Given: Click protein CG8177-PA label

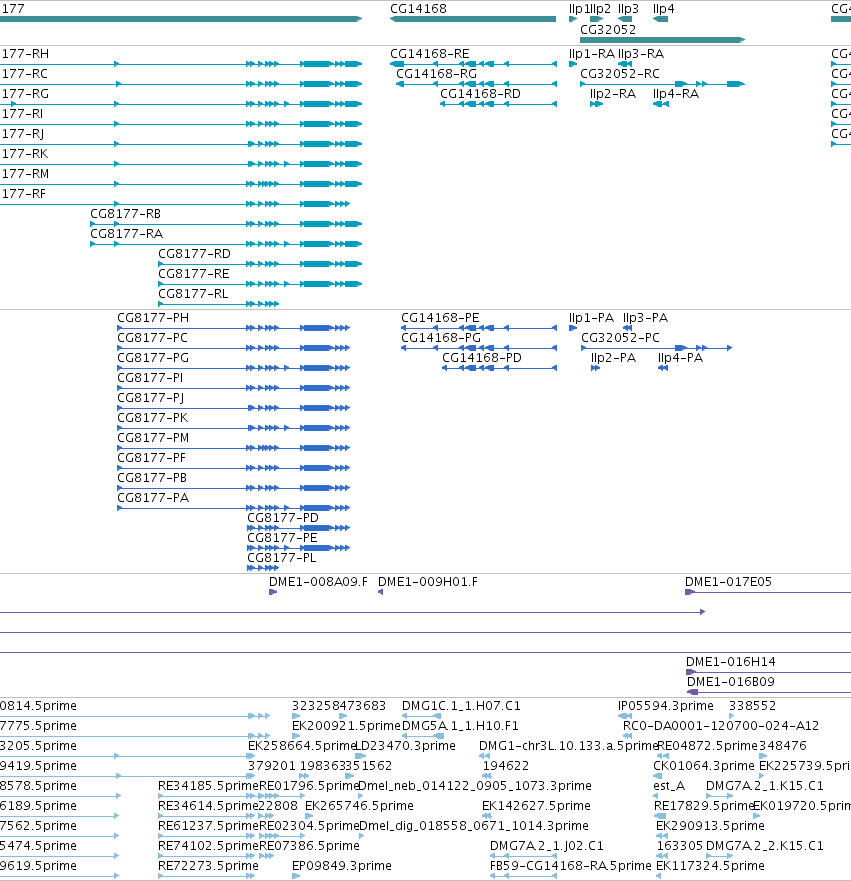Looking at the screenshot, I should click(x=153, y=498).
